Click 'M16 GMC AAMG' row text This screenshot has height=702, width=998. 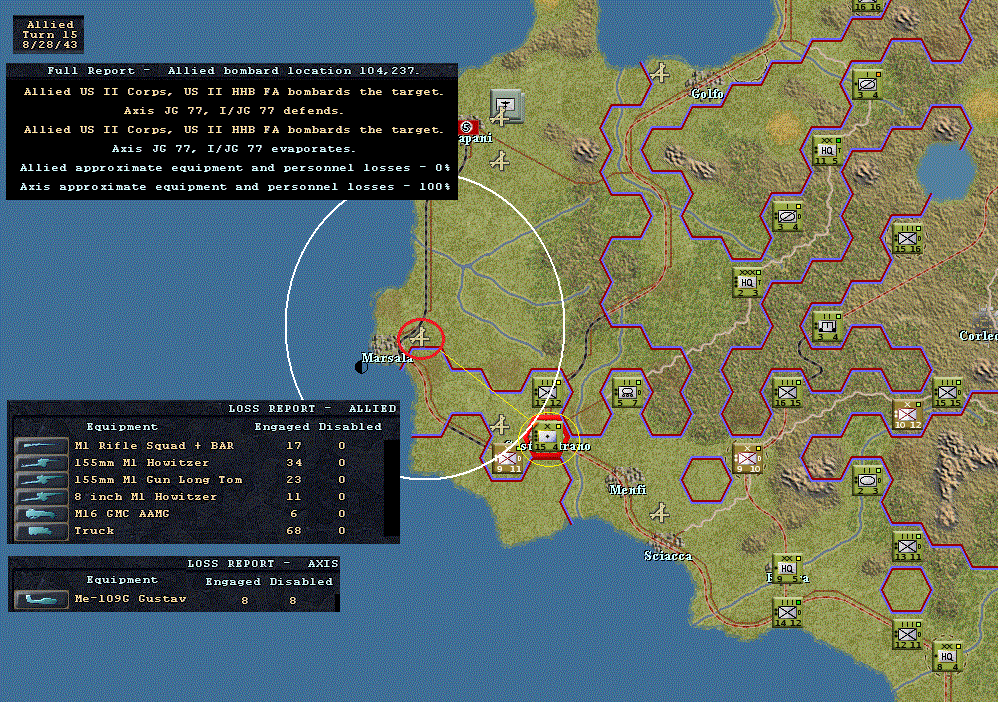coord(122,514)
